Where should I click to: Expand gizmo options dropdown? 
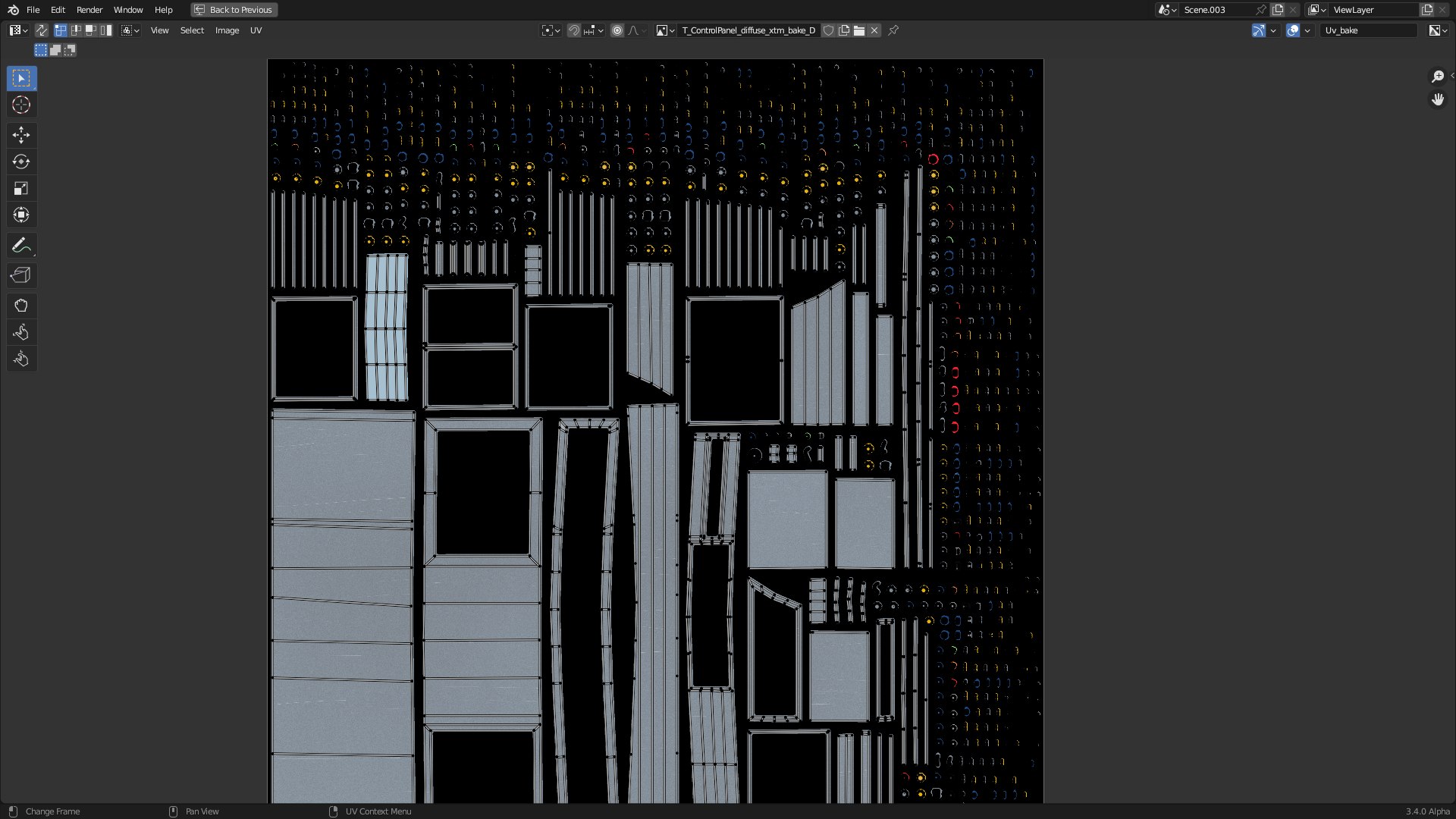(x=1273, y=30)
